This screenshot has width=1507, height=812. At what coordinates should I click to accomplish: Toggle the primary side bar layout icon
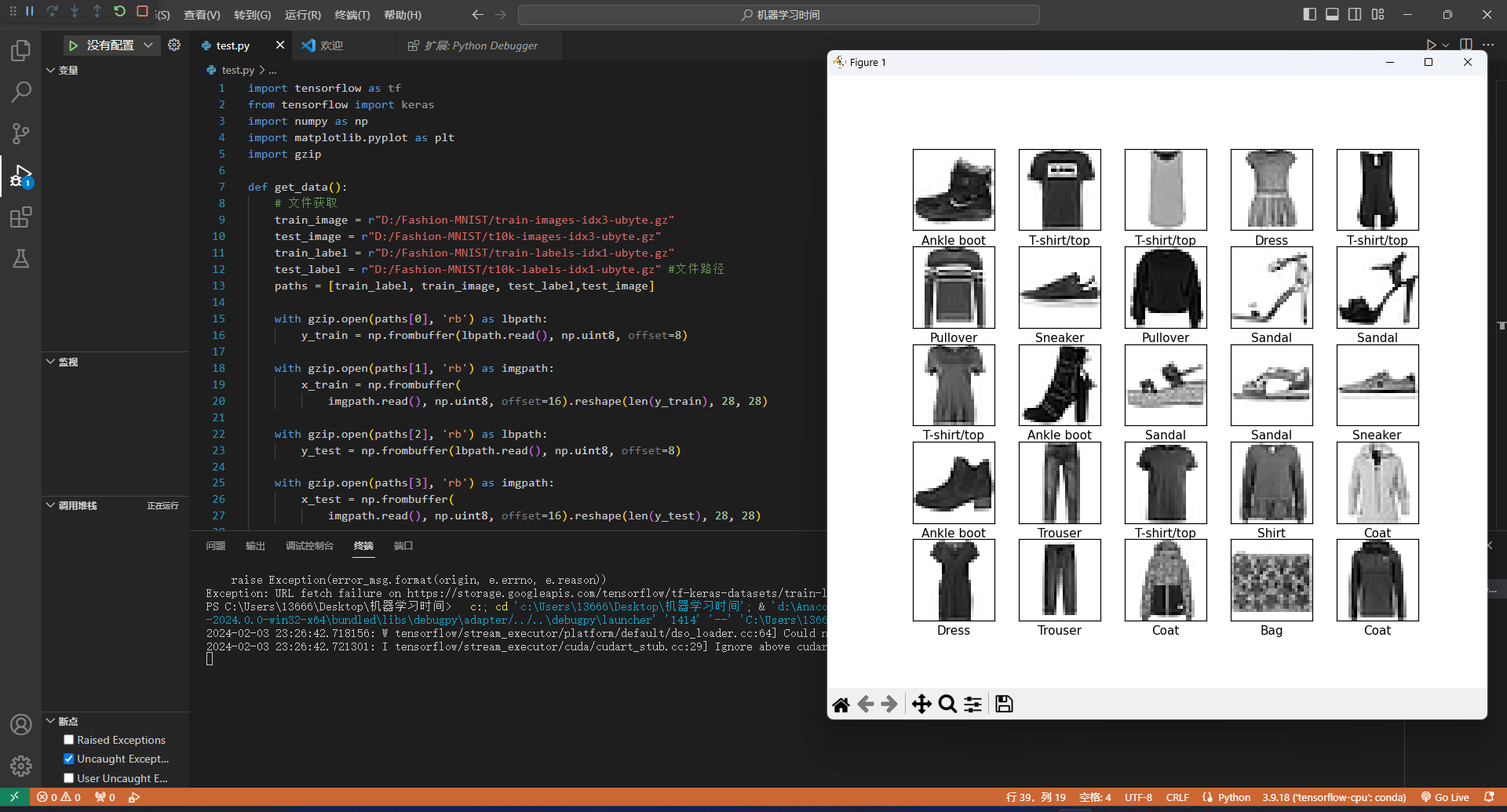1309,14
